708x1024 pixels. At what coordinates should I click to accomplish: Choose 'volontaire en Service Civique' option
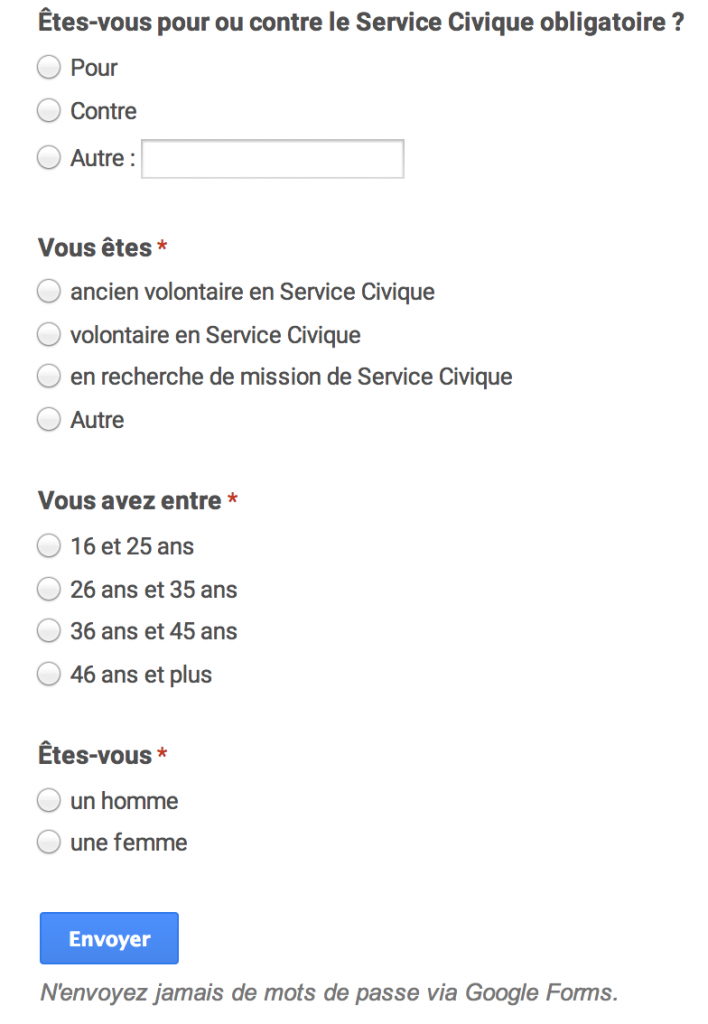coord(49,335)
